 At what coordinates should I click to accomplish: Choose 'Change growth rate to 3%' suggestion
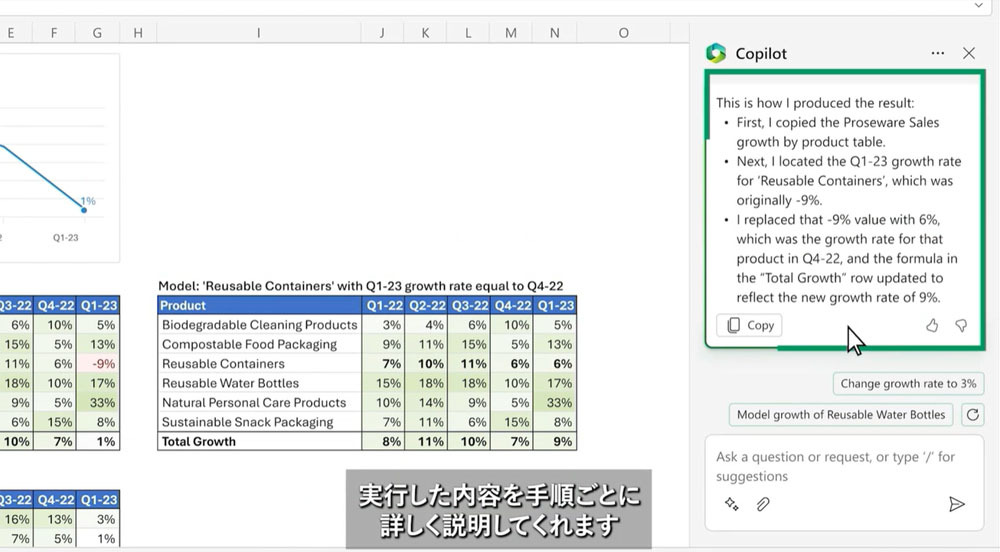click(908, 384)
